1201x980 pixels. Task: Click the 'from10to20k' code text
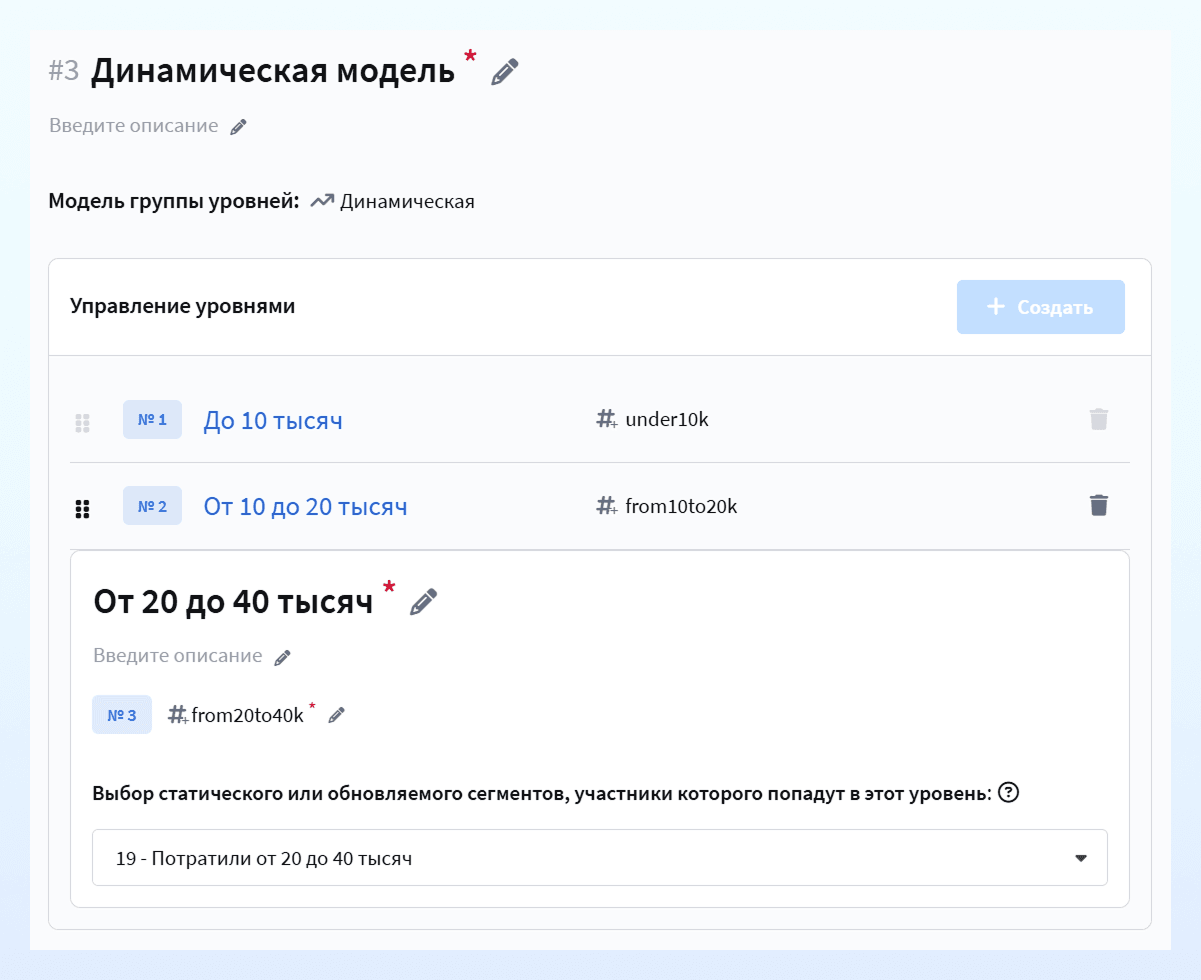pyautogui.click(x=681, y=506)
